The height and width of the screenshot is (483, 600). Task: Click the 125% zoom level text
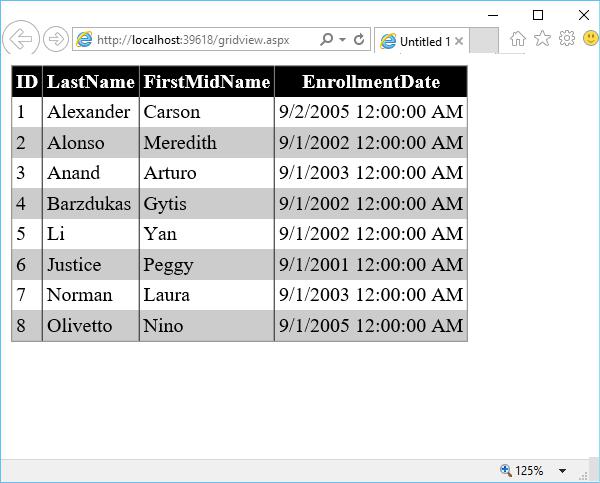(x=529, y=471)
